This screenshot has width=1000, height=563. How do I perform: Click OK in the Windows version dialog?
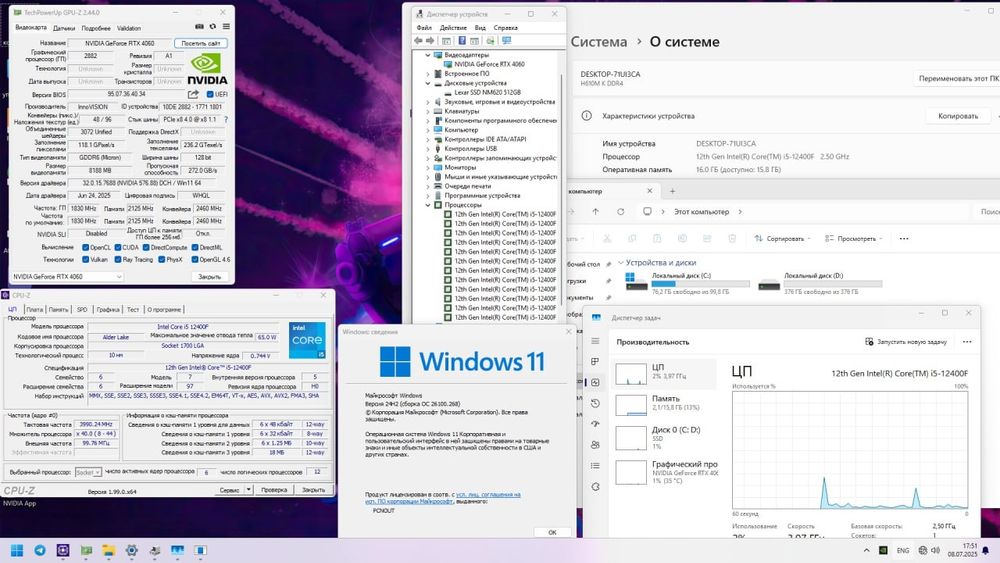(x=552, y=532)
